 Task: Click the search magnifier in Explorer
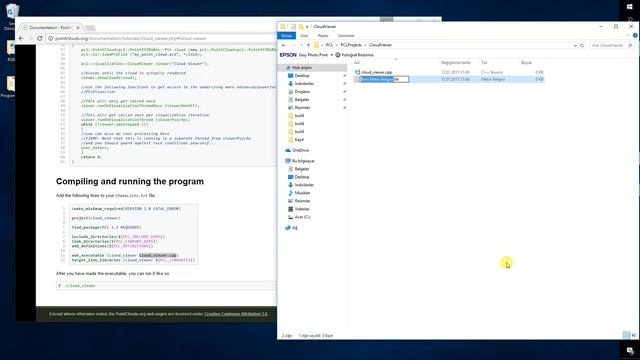[630, 45]
